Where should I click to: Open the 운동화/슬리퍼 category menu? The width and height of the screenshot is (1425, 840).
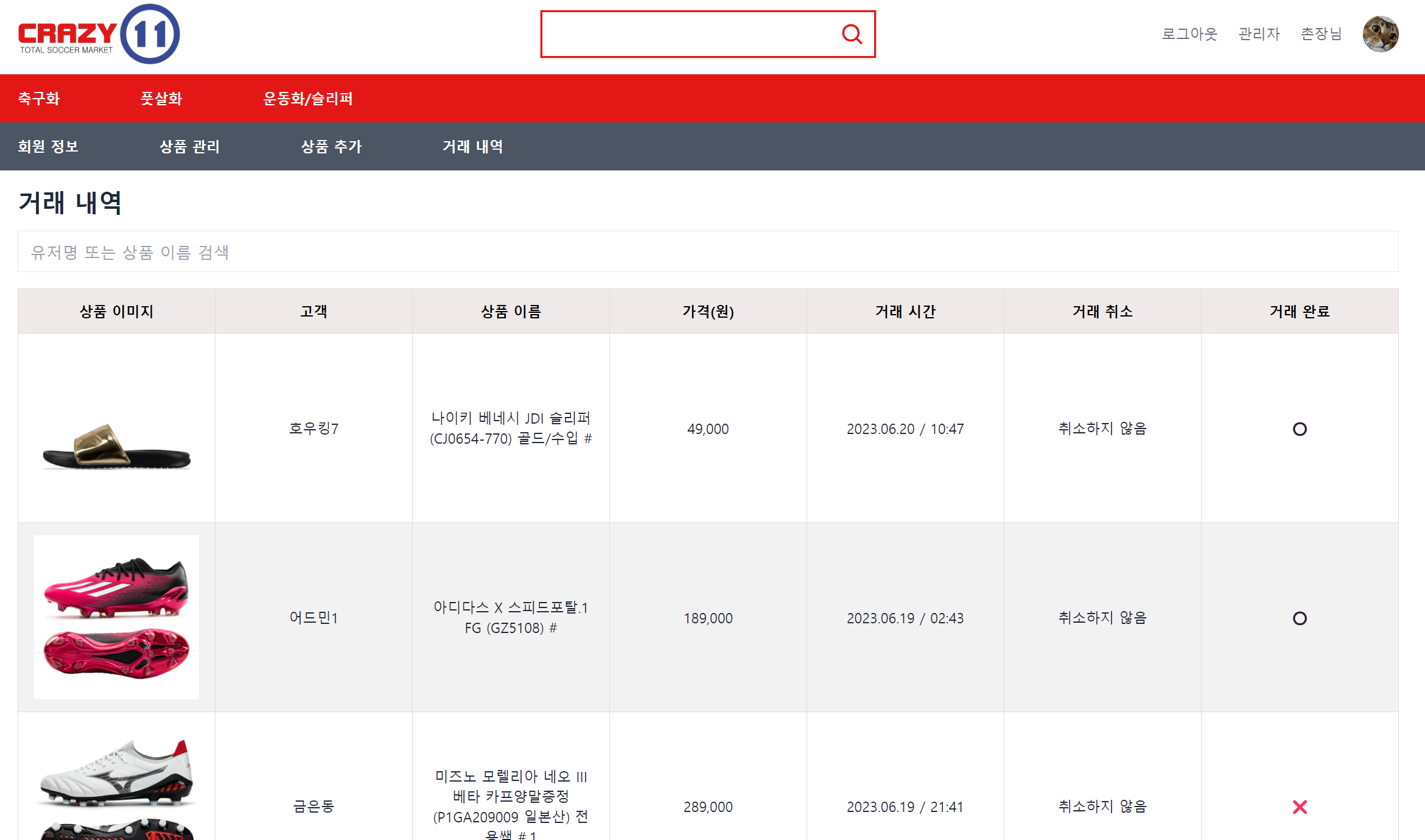(x=308, y=99)
